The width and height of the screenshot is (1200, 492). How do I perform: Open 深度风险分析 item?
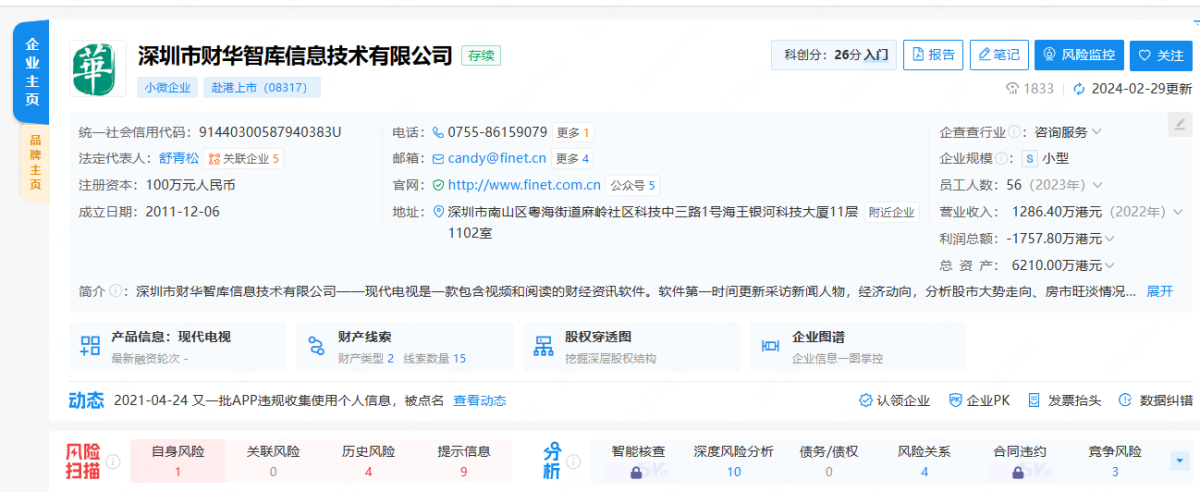734,461
